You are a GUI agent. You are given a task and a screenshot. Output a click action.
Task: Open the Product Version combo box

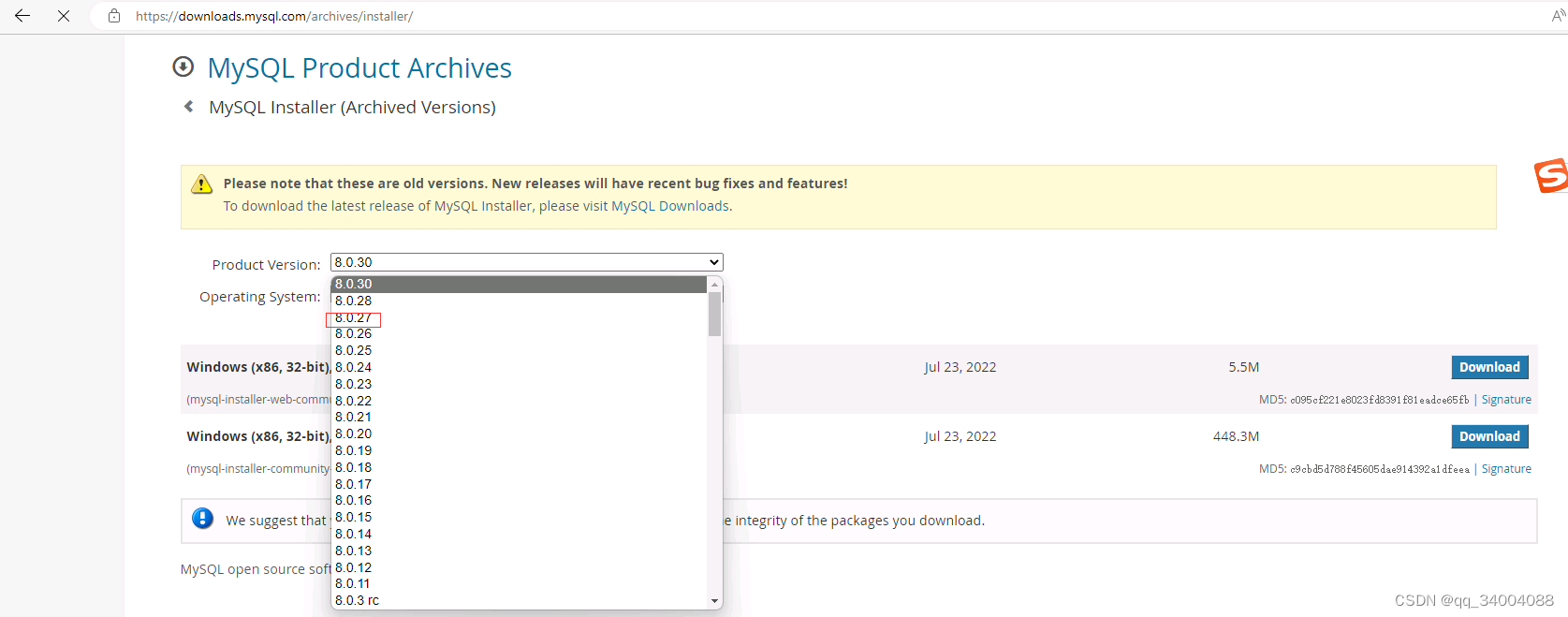(x=527, y=262)
